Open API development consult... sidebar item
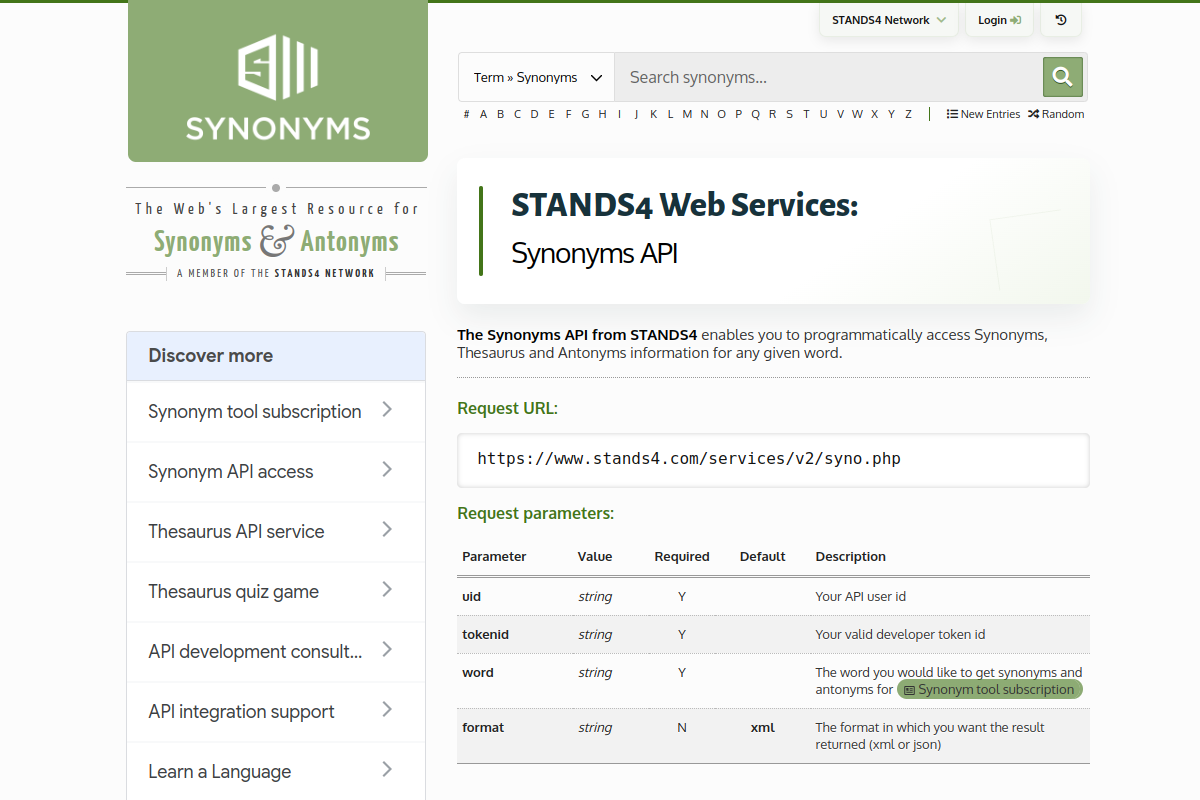The height and width of the screenshot is (800, 1200). coord(276,651)
